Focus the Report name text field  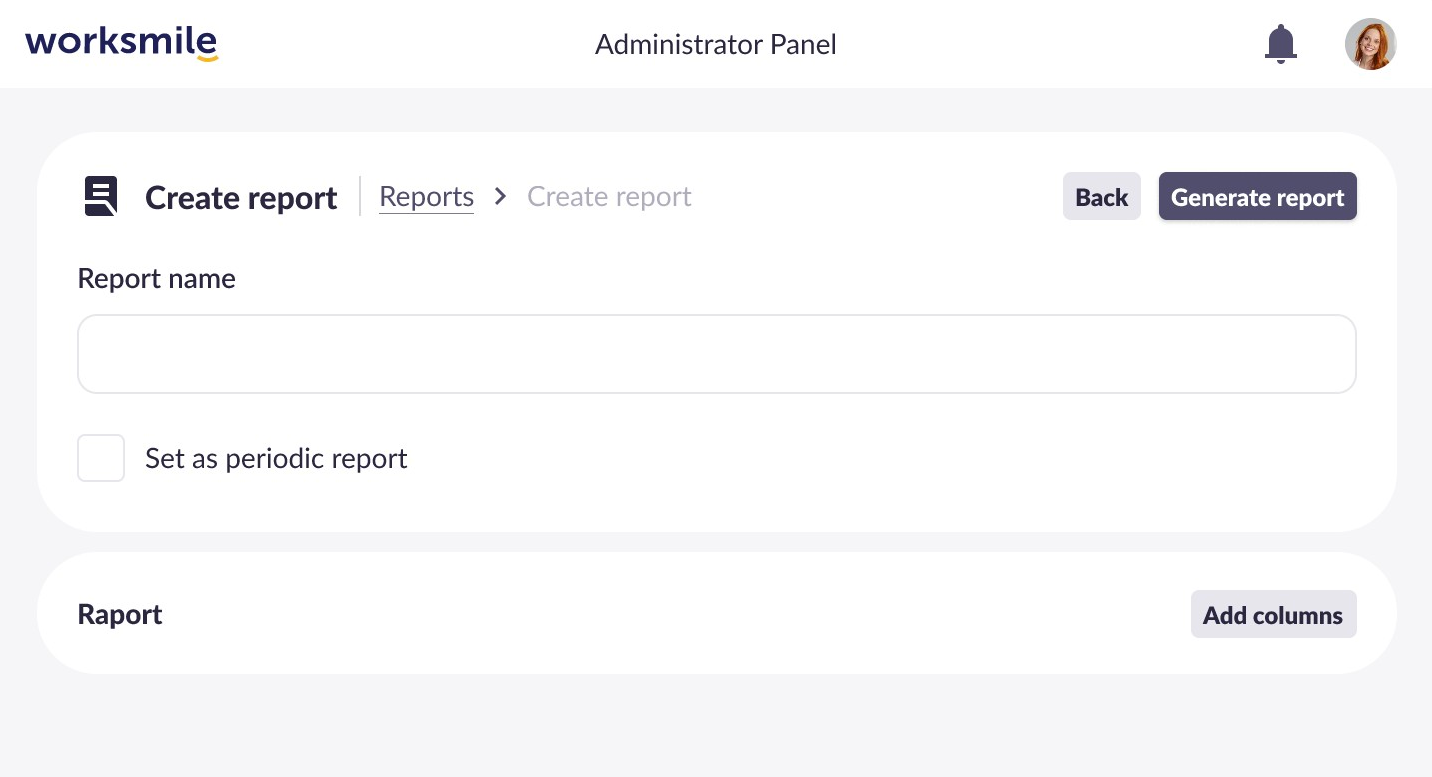pyautogui.click(x=716, y=354)
